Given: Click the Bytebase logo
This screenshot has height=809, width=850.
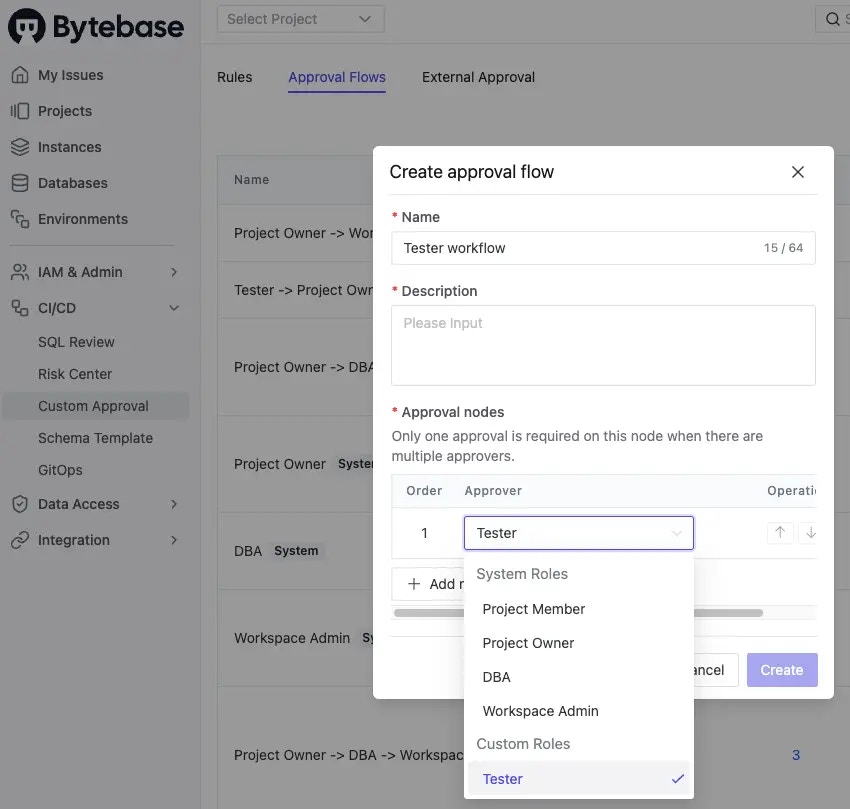Looking at the screenshot, I should [95, 26].
